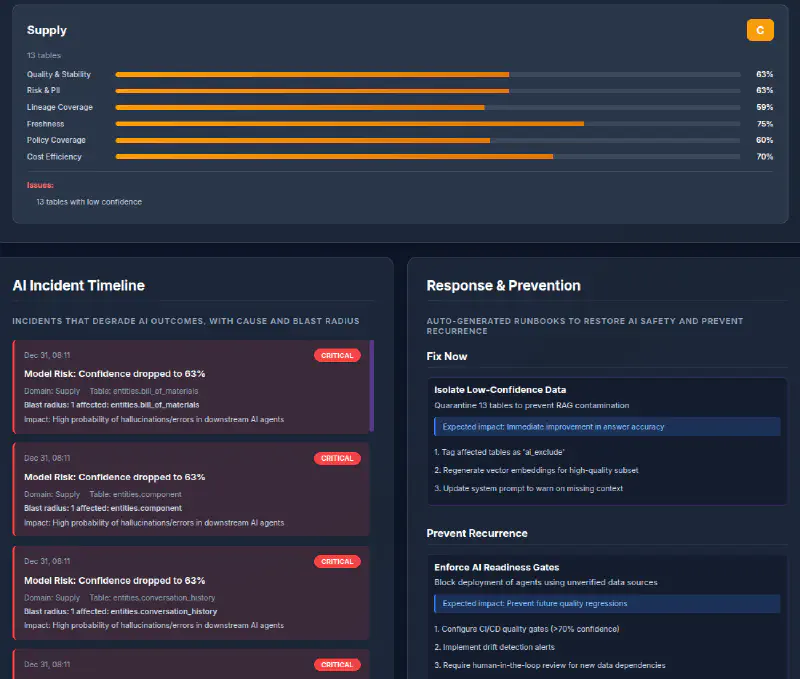Click the '13 tables' count text
Viewport: 800px width, 679px height.
pyautogui.click(x=44, y=55)
